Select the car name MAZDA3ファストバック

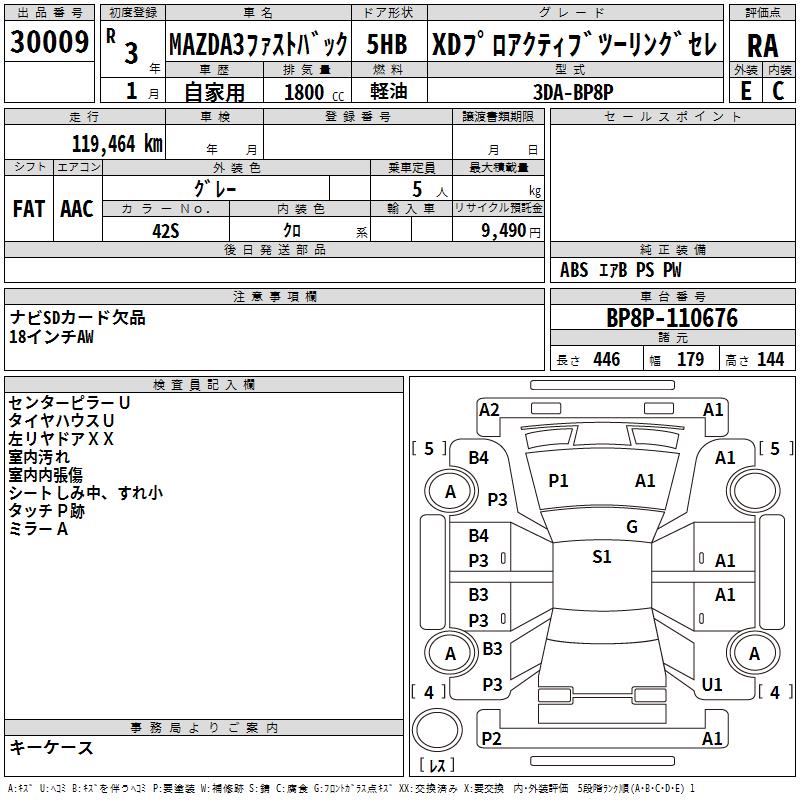(x=258, y=44)
